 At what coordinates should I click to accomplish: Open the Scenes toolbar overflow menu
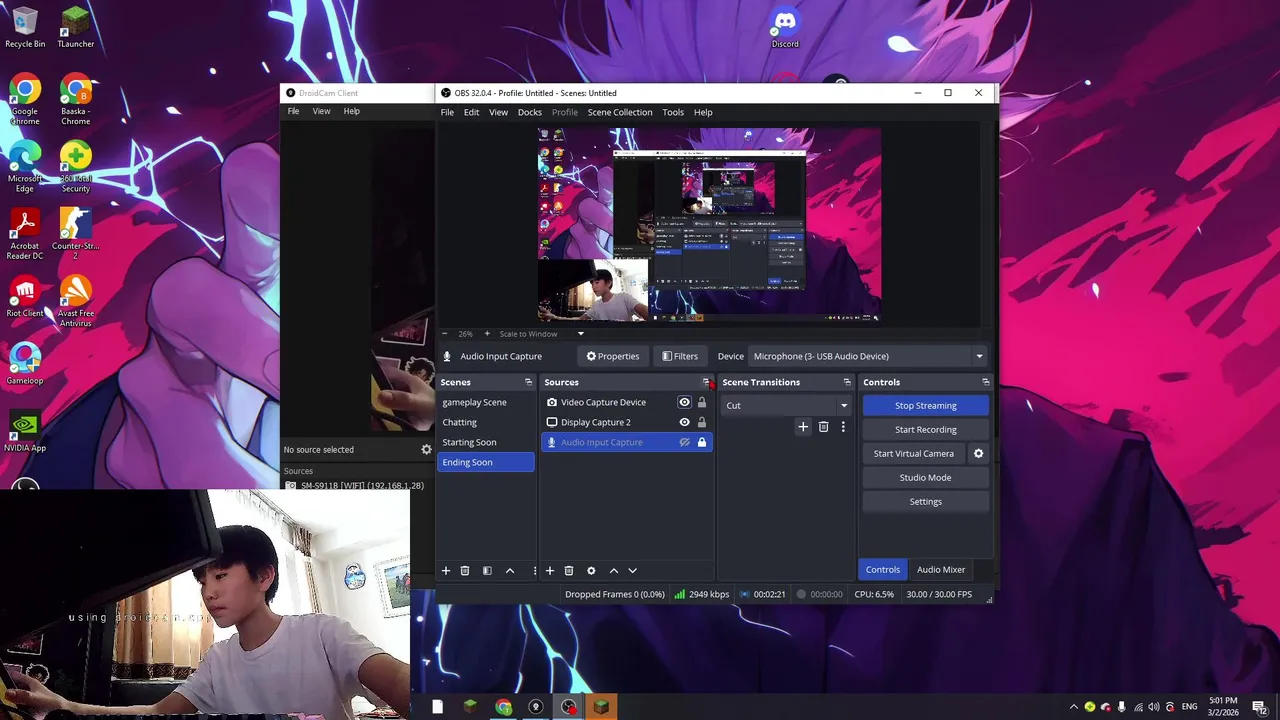(535, 570)
